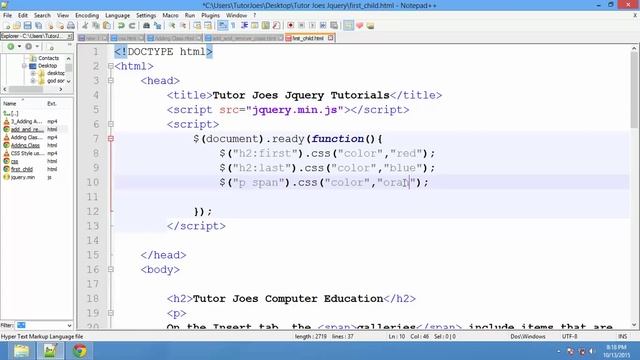Collapse the p fold on line 19

coord(111,313)
